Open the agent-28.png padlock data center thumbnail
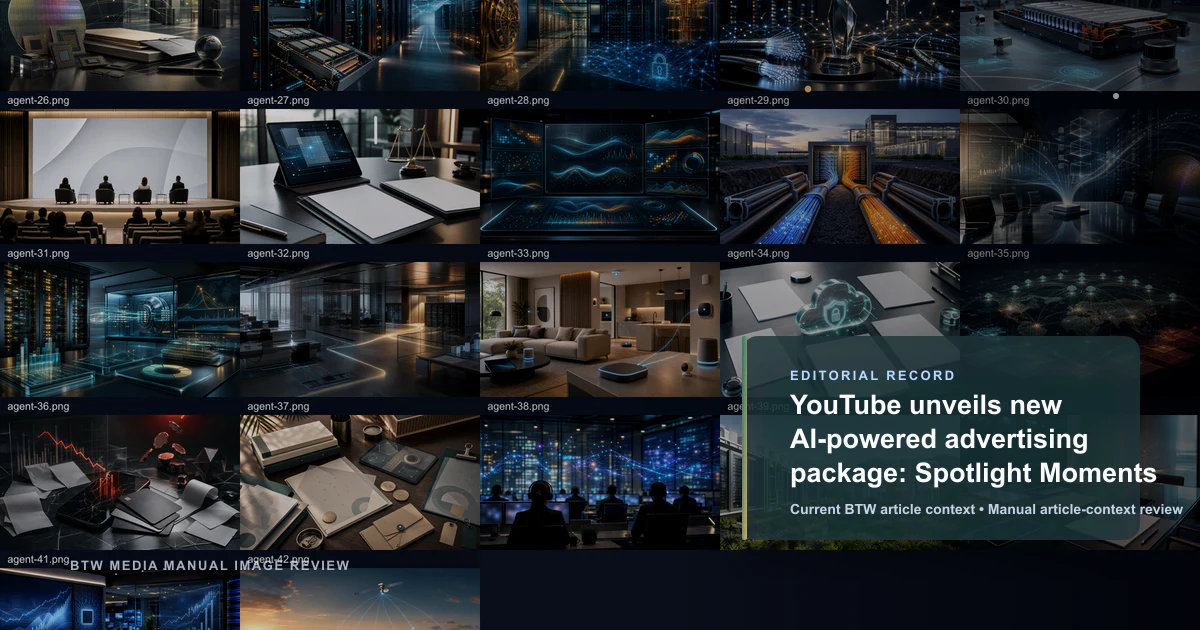1200x630 pixels. (x=600, y=45)
